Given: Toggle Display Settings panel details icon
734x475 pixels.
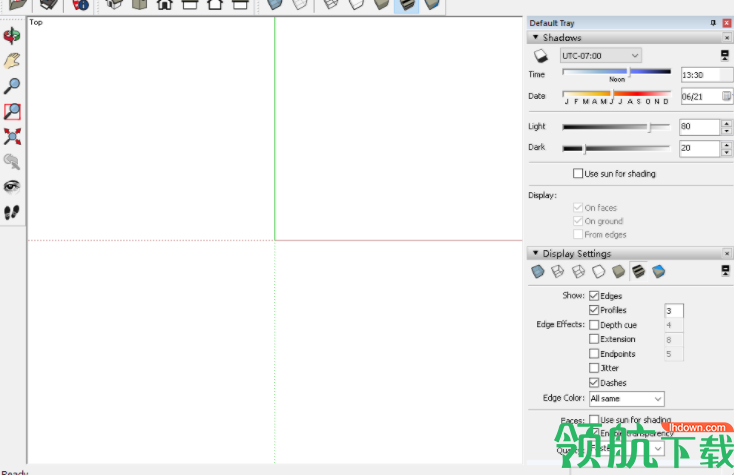Looking at the screenshot, I should pyautogui.click(x=725, y=270).
